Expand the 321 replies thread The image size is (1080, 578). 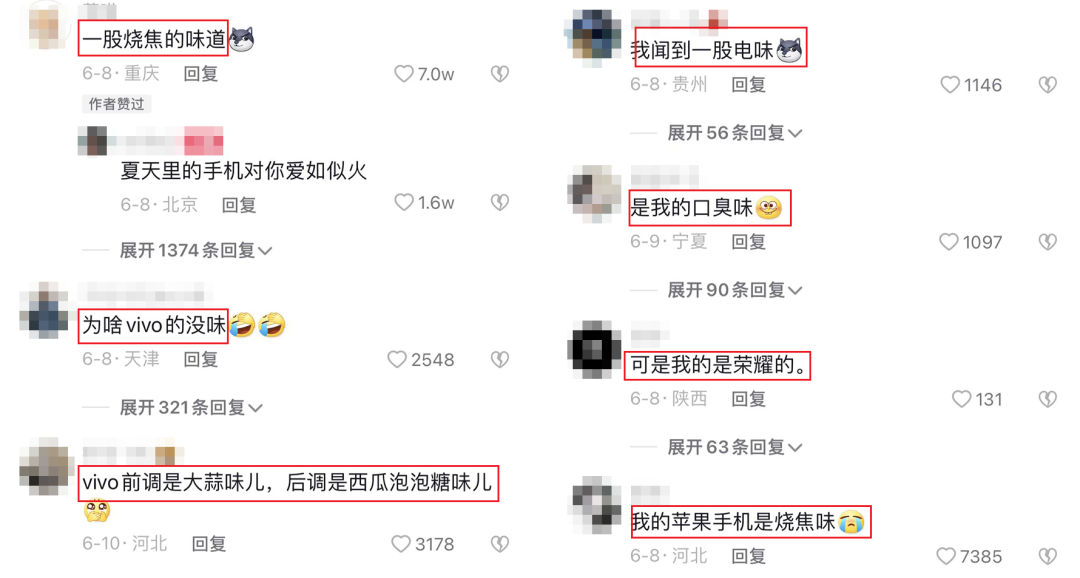coord(191,408)
